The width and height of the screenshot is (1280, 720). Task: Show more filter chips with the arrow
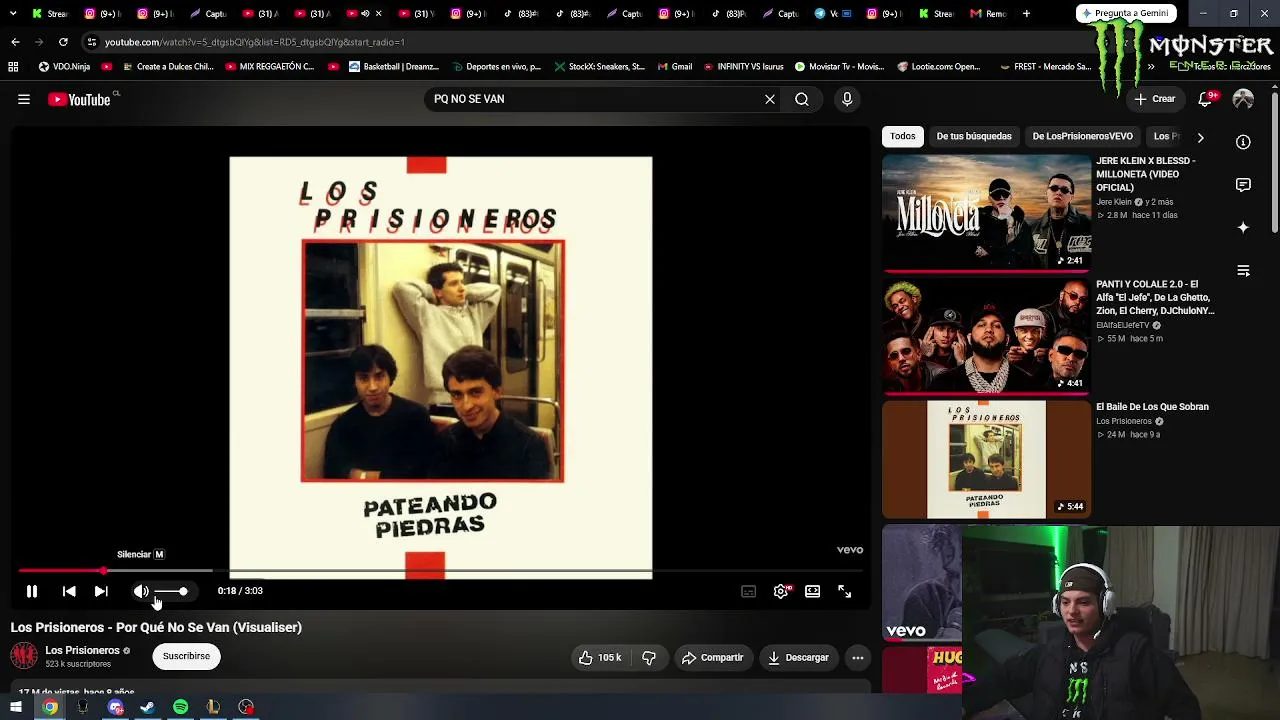tap(1200, 137)
